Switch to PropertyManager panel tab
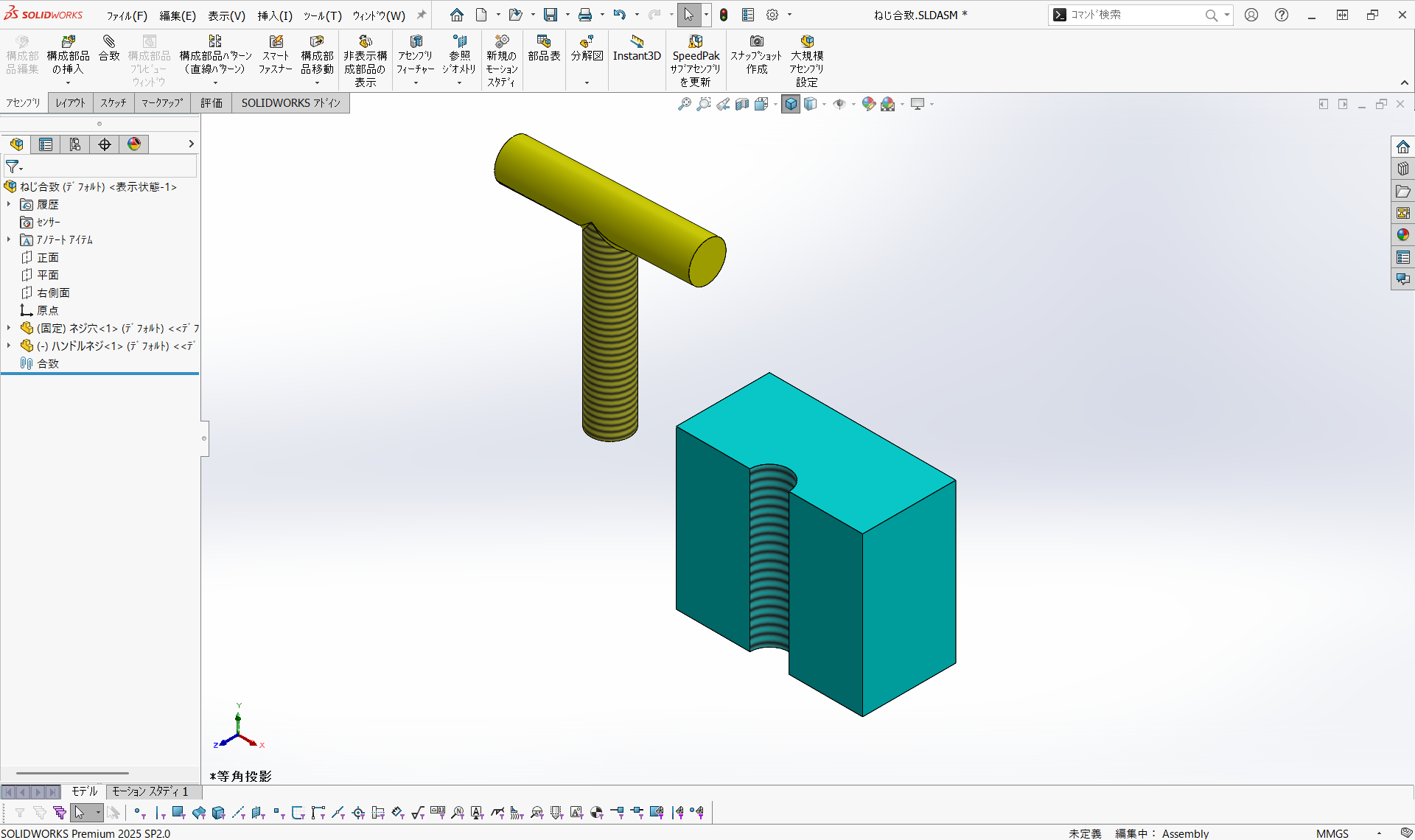 46,144
